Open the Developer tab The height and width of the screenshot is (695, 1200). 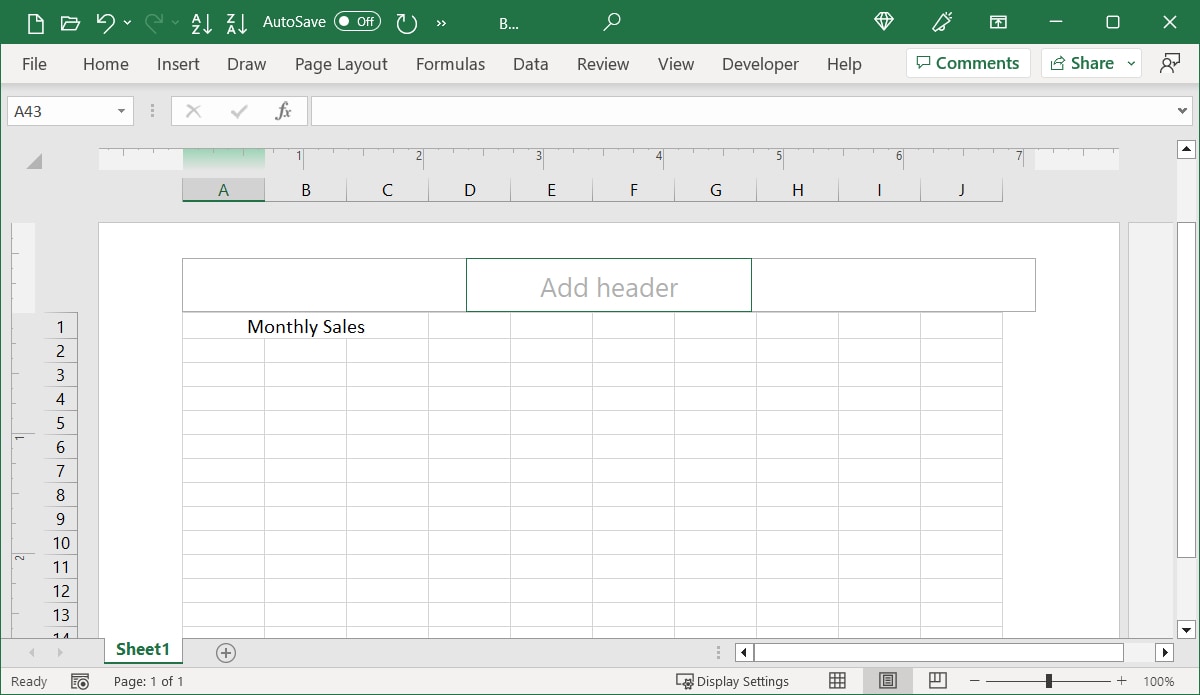tap(760, 64)
